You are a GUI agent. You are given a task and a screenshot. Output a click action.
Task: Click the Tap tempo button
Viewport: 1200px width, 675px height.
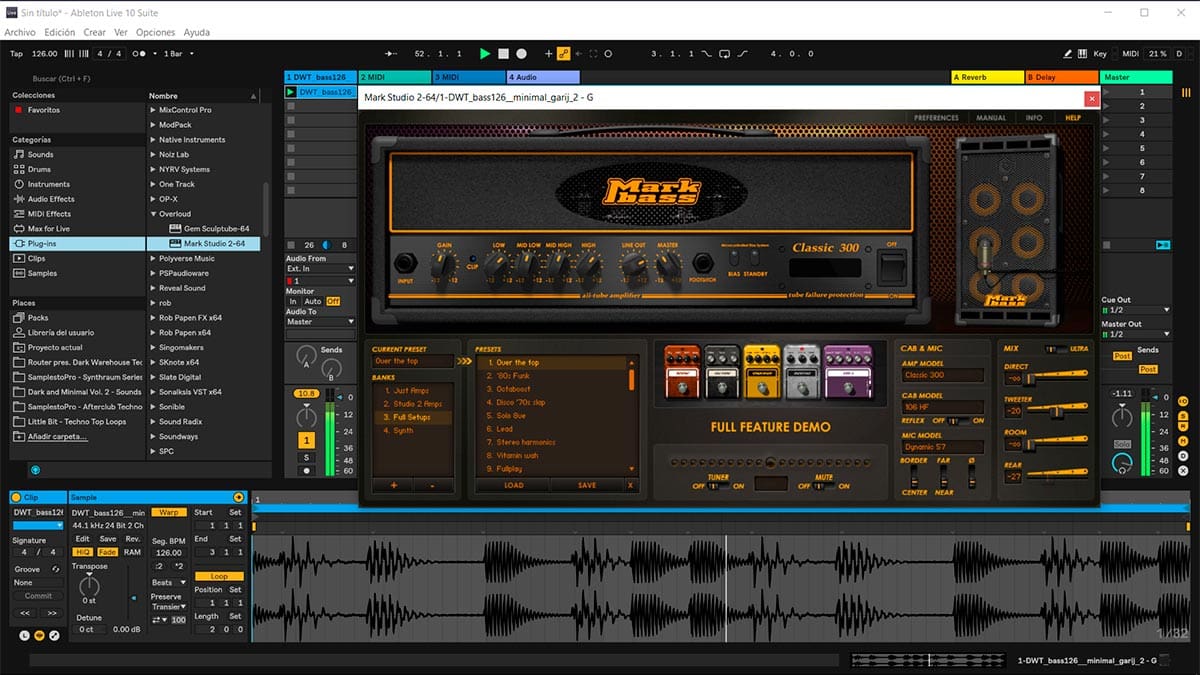[x=16, y=53]
